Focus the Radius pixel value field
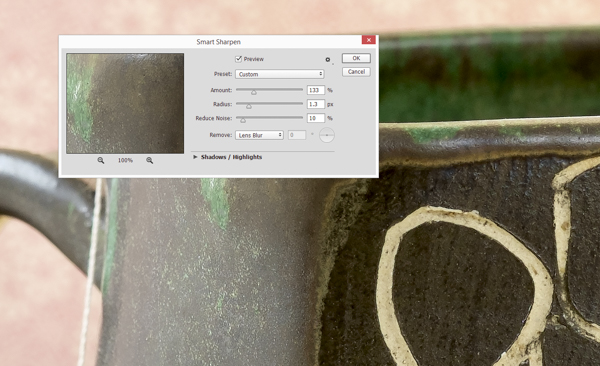The width and height of the screenshot is (600, 366). click(316, 104)
